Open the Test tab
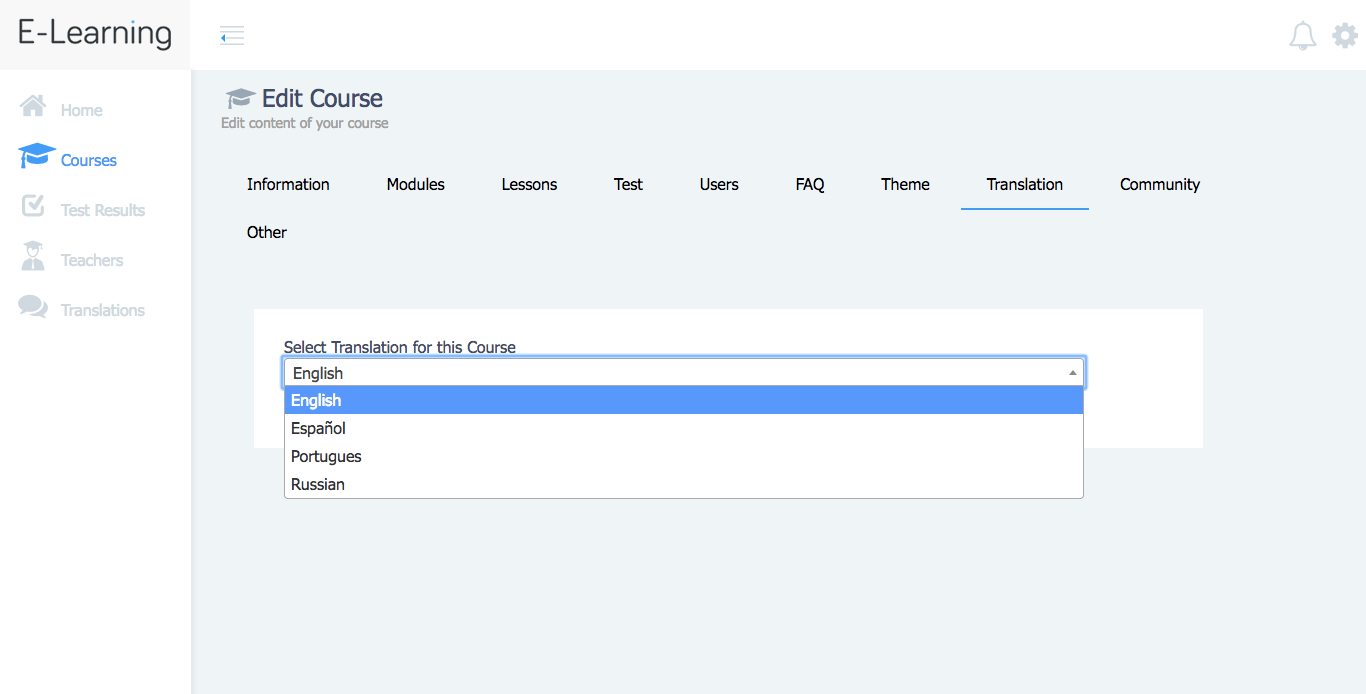Screen dimensions: 1366x694 (x=629, y=184)
